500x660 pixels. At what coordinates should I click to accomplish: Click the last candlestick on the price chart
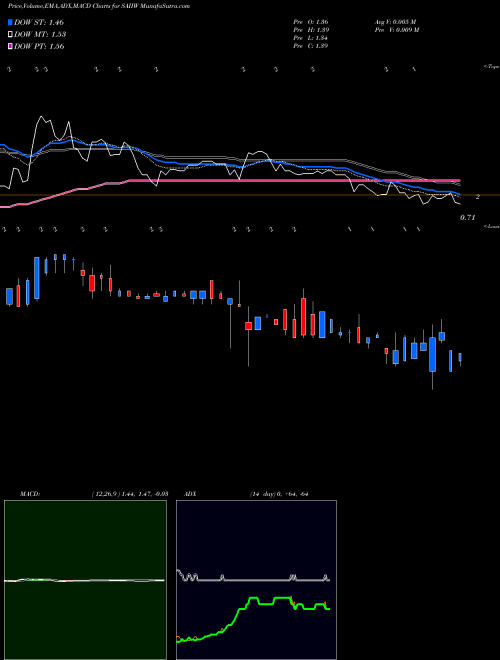coord(460,357)
